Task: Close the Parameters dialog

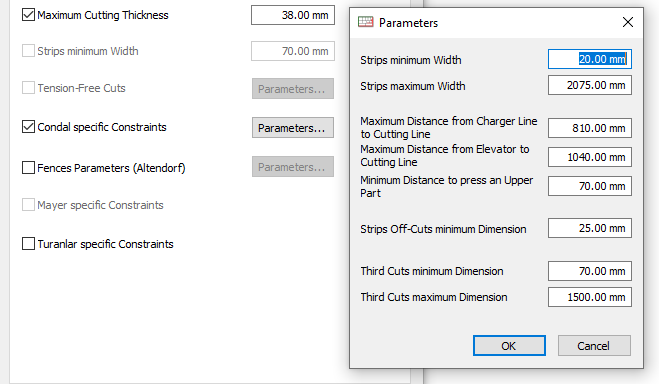Action: point(627,22)
